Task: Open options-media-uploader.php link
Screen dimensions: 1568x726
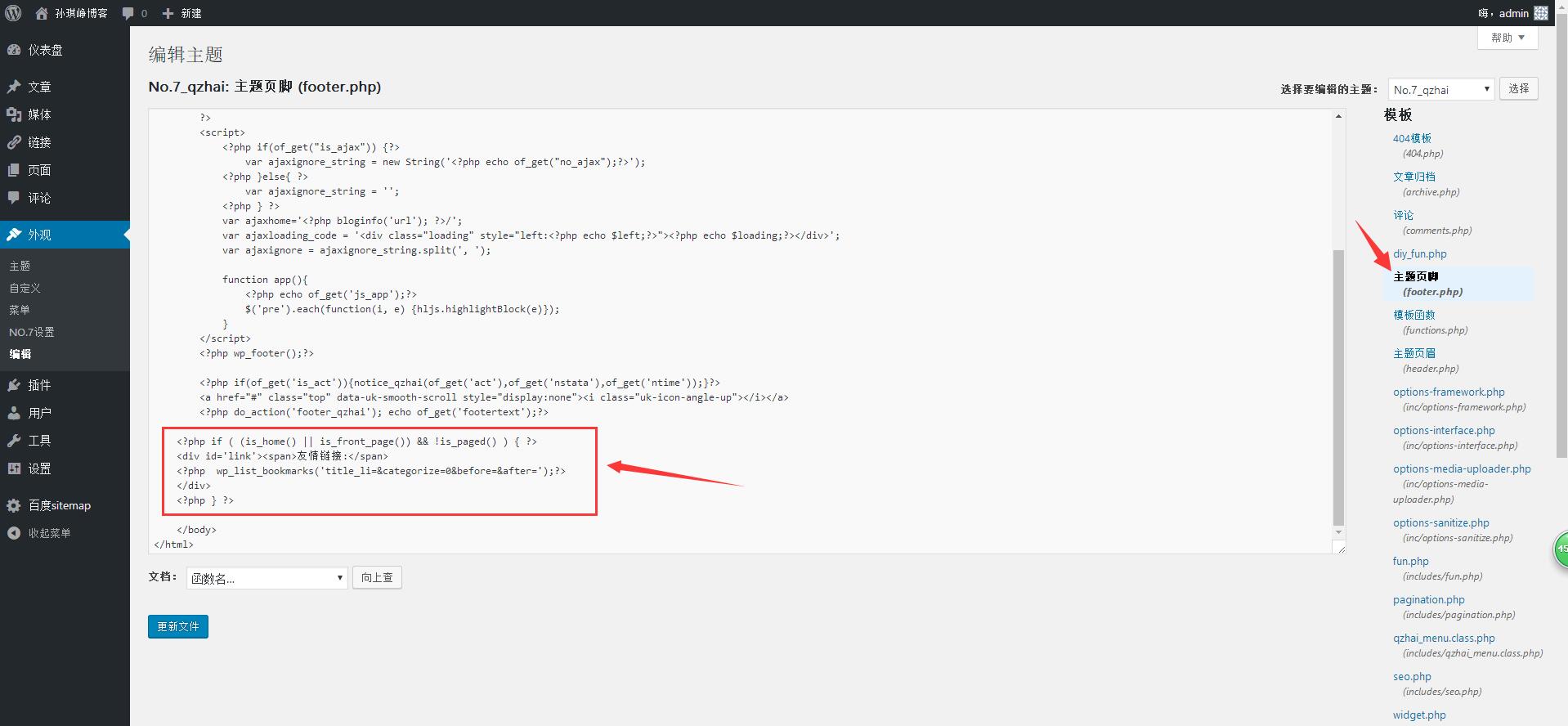Action: (x=1462, y=468)
